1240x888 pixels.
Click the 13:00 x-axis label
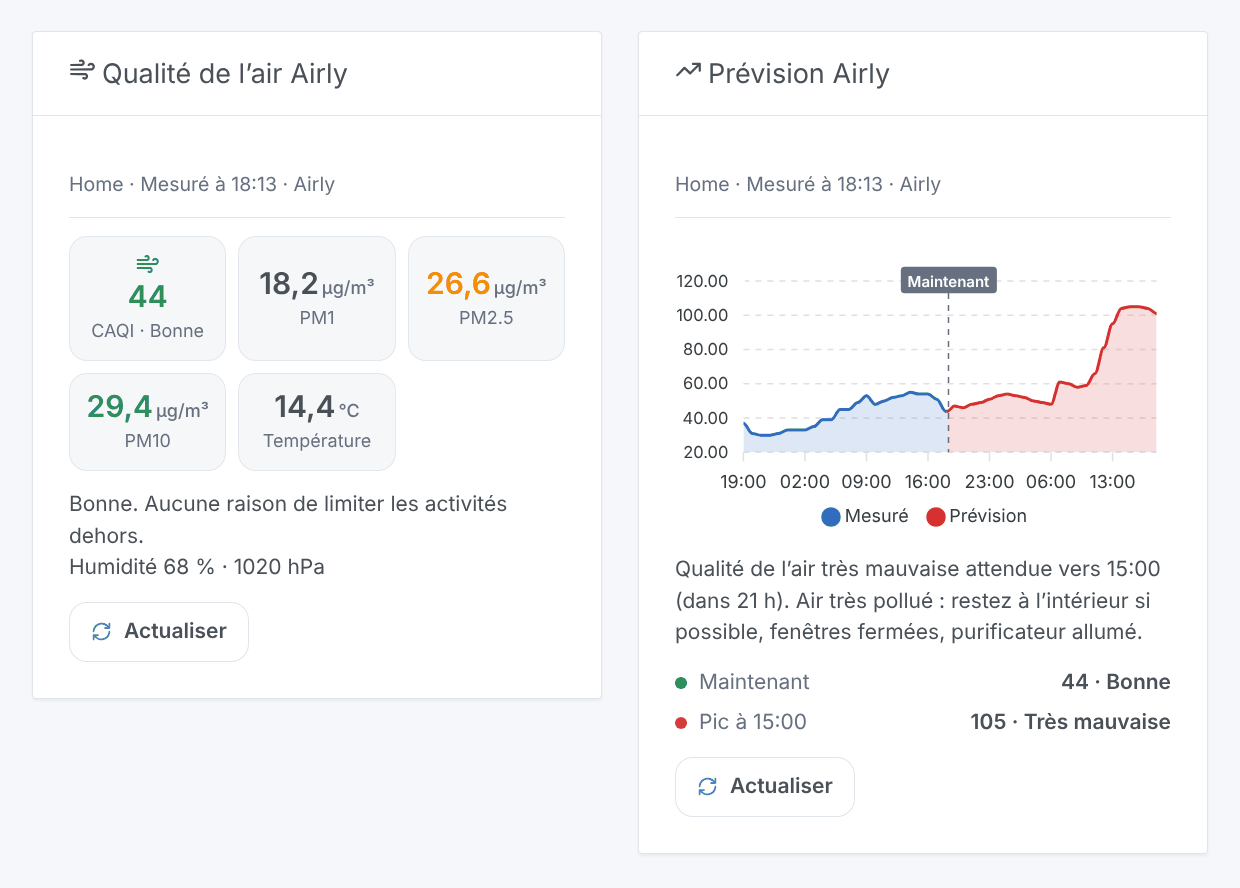coord(1112,482)
